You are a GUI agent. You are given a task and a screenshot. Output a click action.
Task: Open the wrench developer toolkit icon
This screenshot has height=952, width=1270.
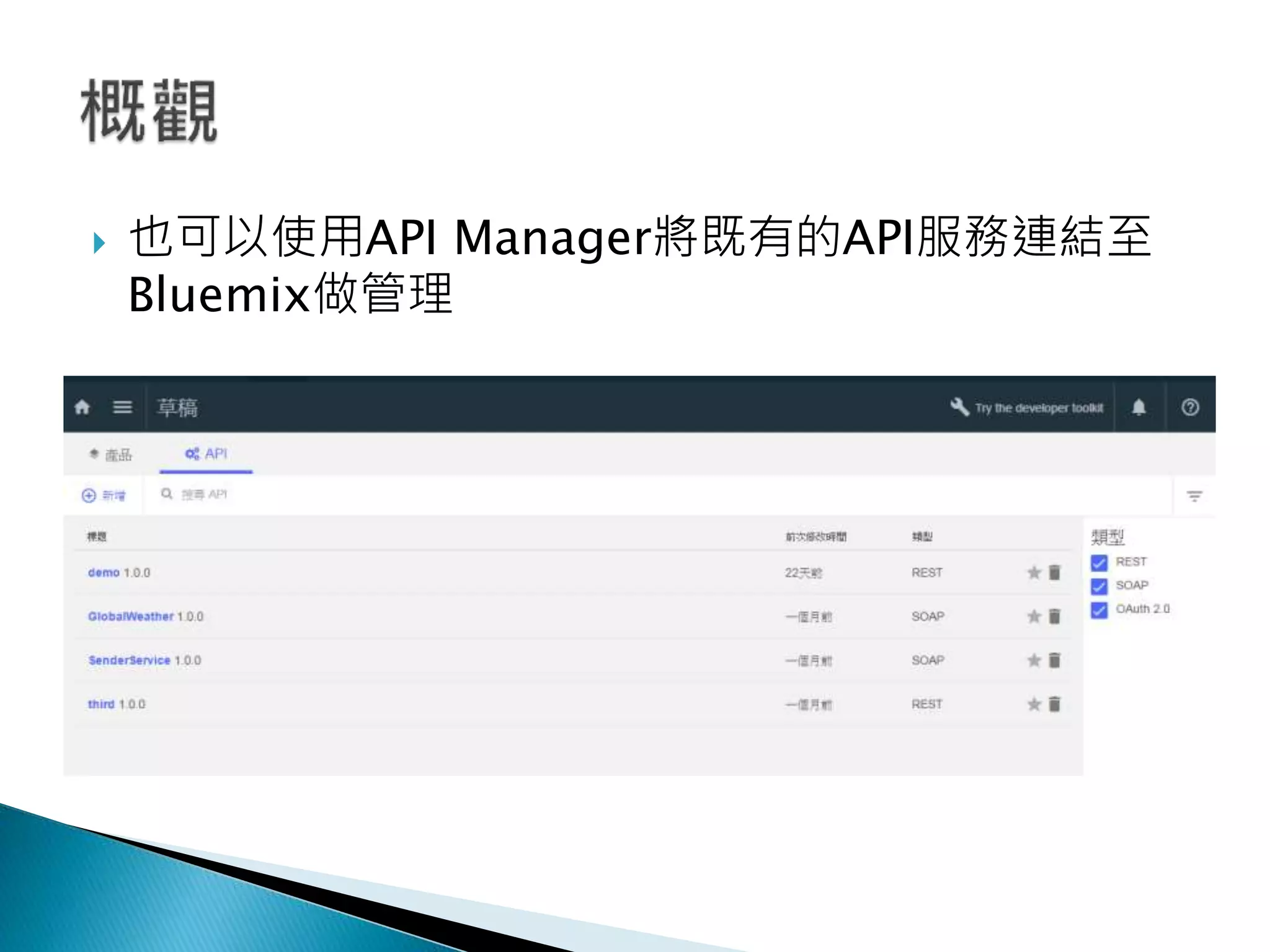click(x=959, y=407)
